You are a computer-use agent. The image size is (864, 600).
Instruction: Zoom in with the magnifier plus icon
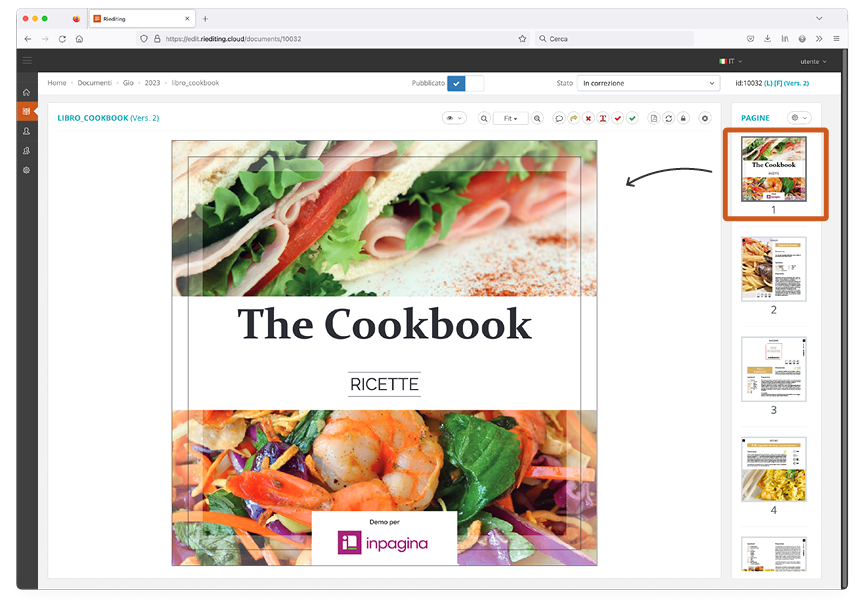pyautogui.click(x=537, y=118)
